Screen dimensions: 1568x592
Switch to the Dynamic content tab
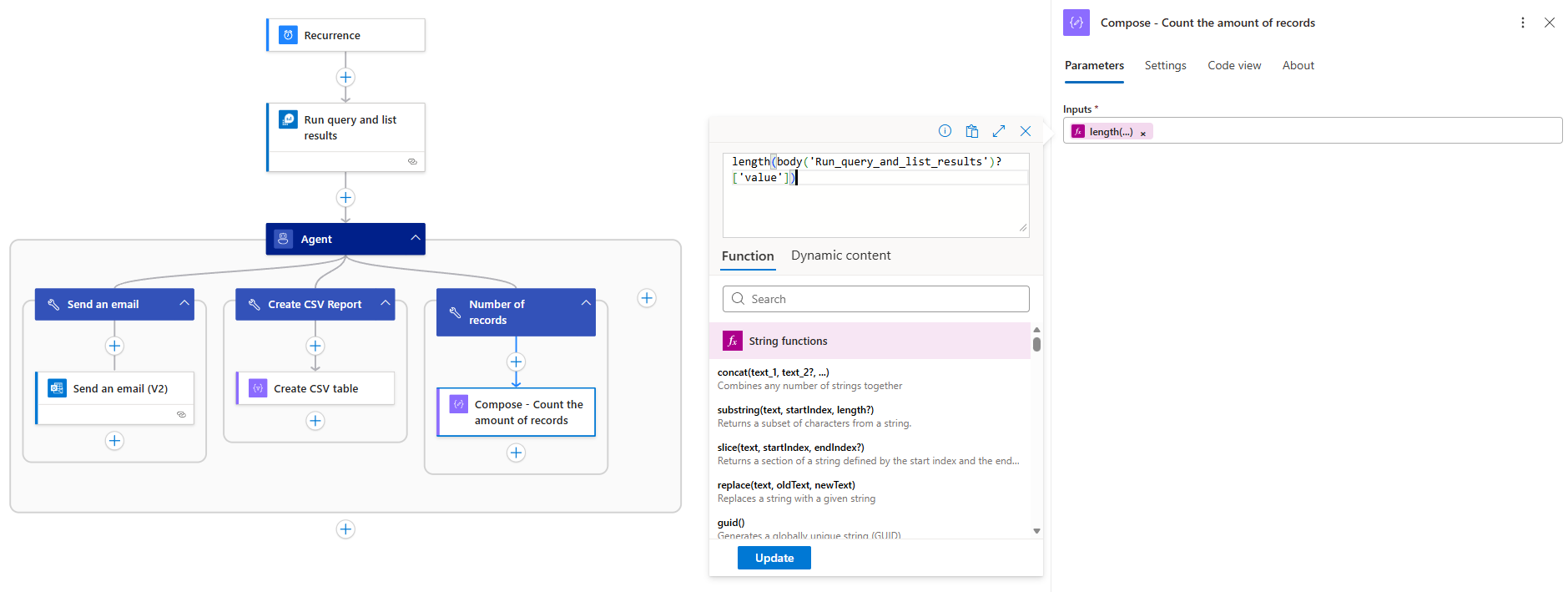(x=840, y=256)
